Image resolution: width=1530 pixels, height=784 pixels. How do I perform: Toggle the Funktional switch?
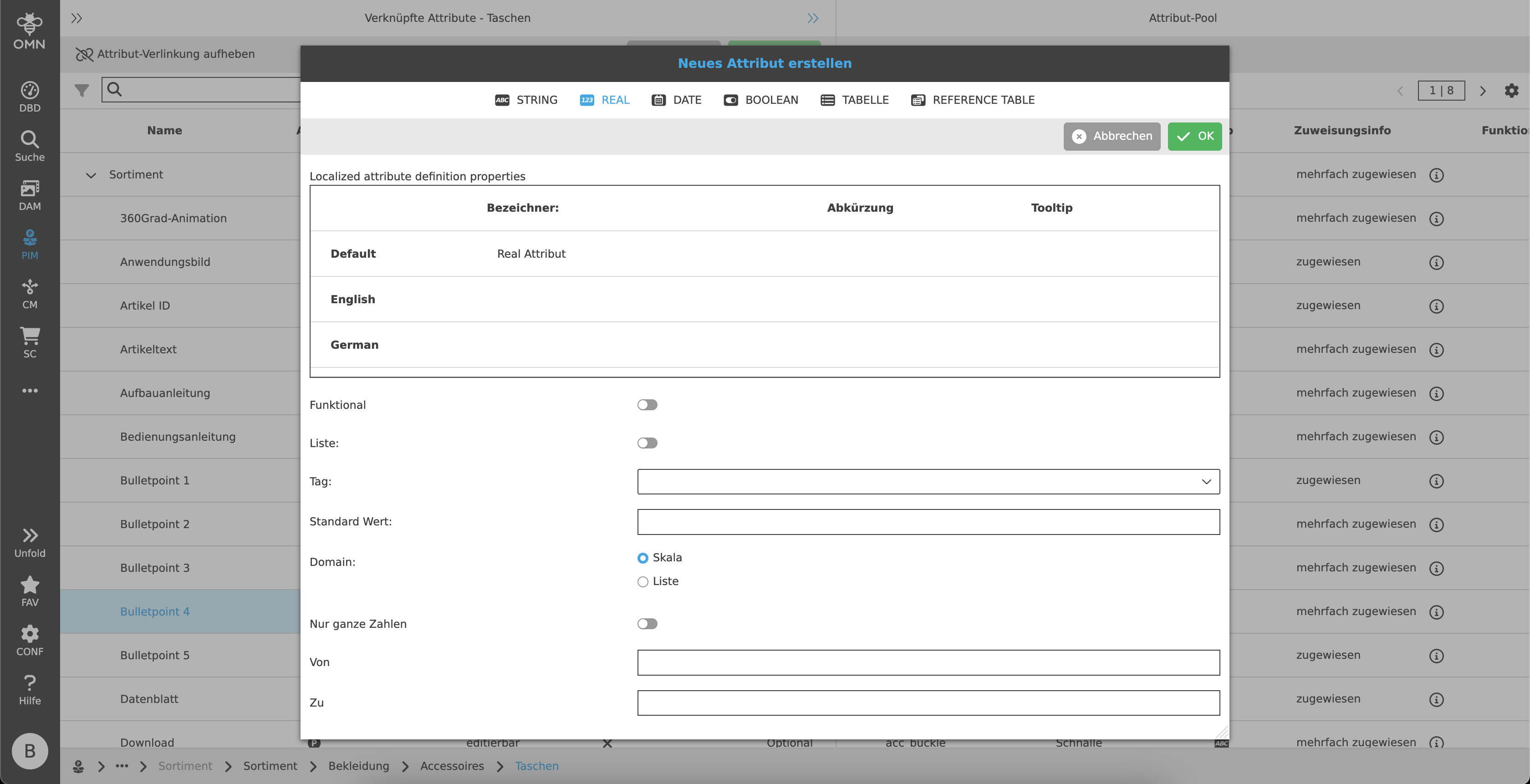click(647, 405)
